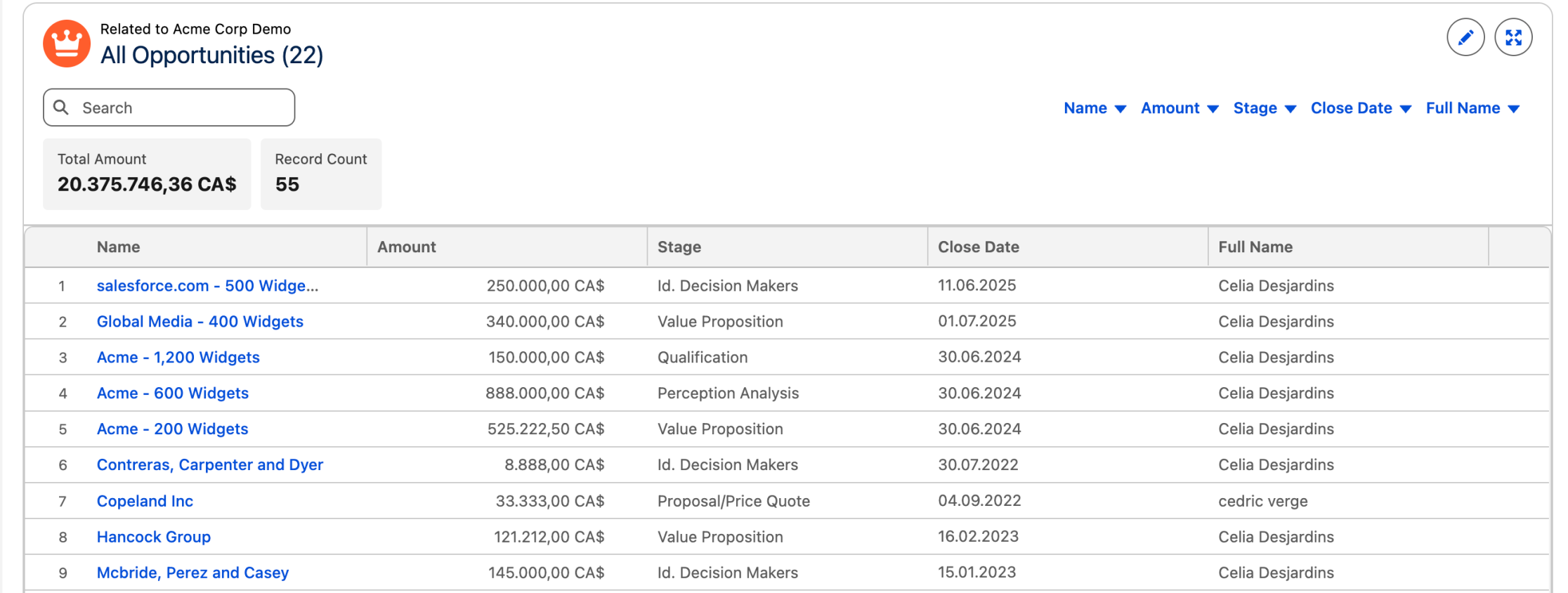Click the stage Perception Analysis
The width and height of the screenshot is (1568, 593).
coord(728,393)
